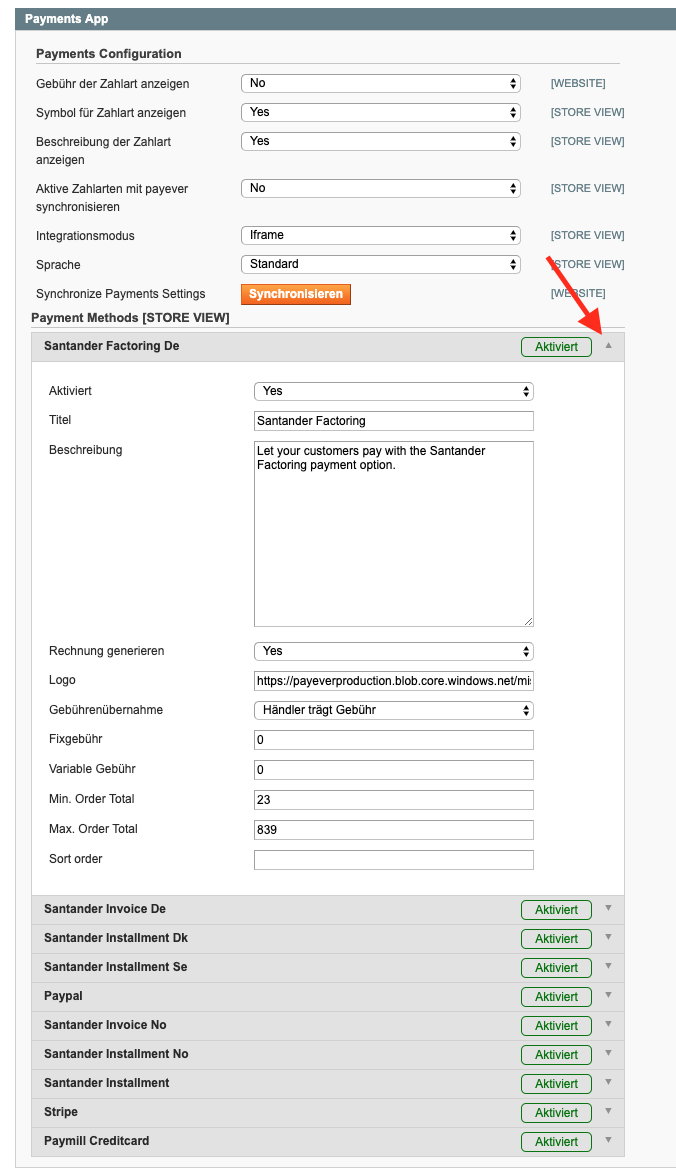Click the 'Santander Invoice De' header

(x=328, y=910)
